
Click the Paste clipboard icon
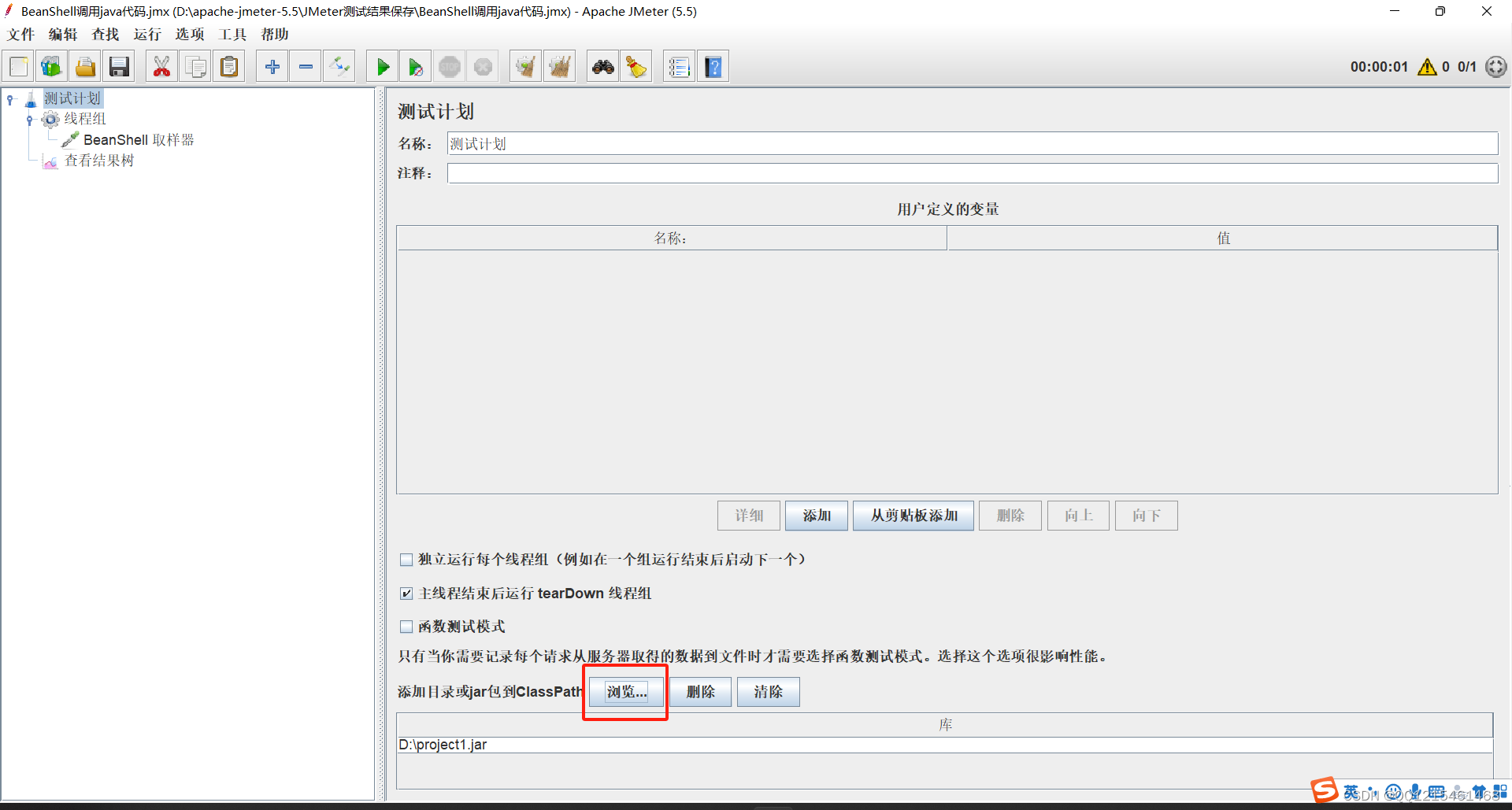coord(229,67)
